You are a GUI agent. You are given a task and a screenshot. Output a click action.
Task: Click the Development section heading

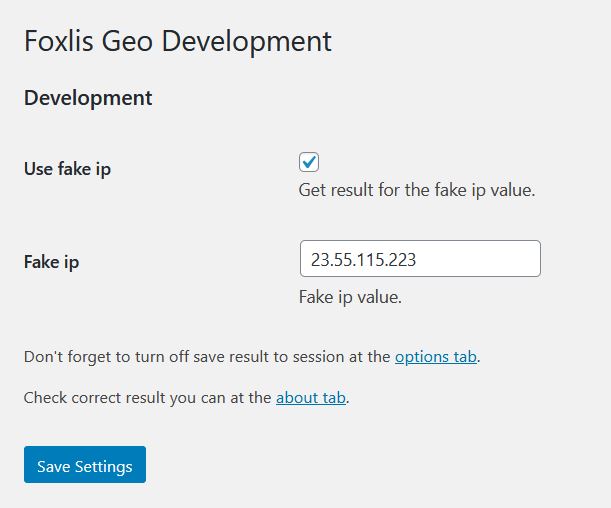[88, 98]
